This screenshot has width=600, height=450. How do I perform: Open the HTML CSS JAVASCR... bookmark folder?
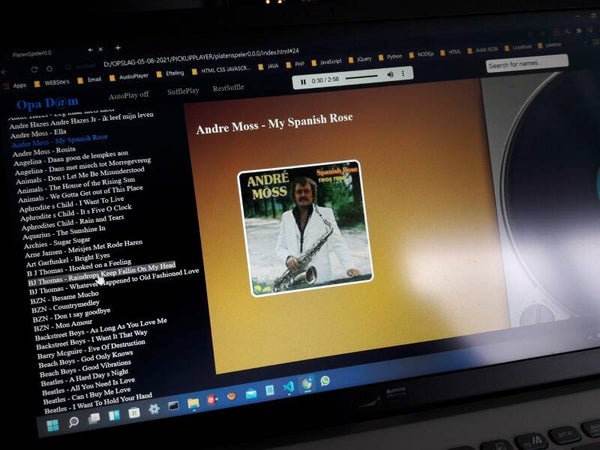pos(222,70)
